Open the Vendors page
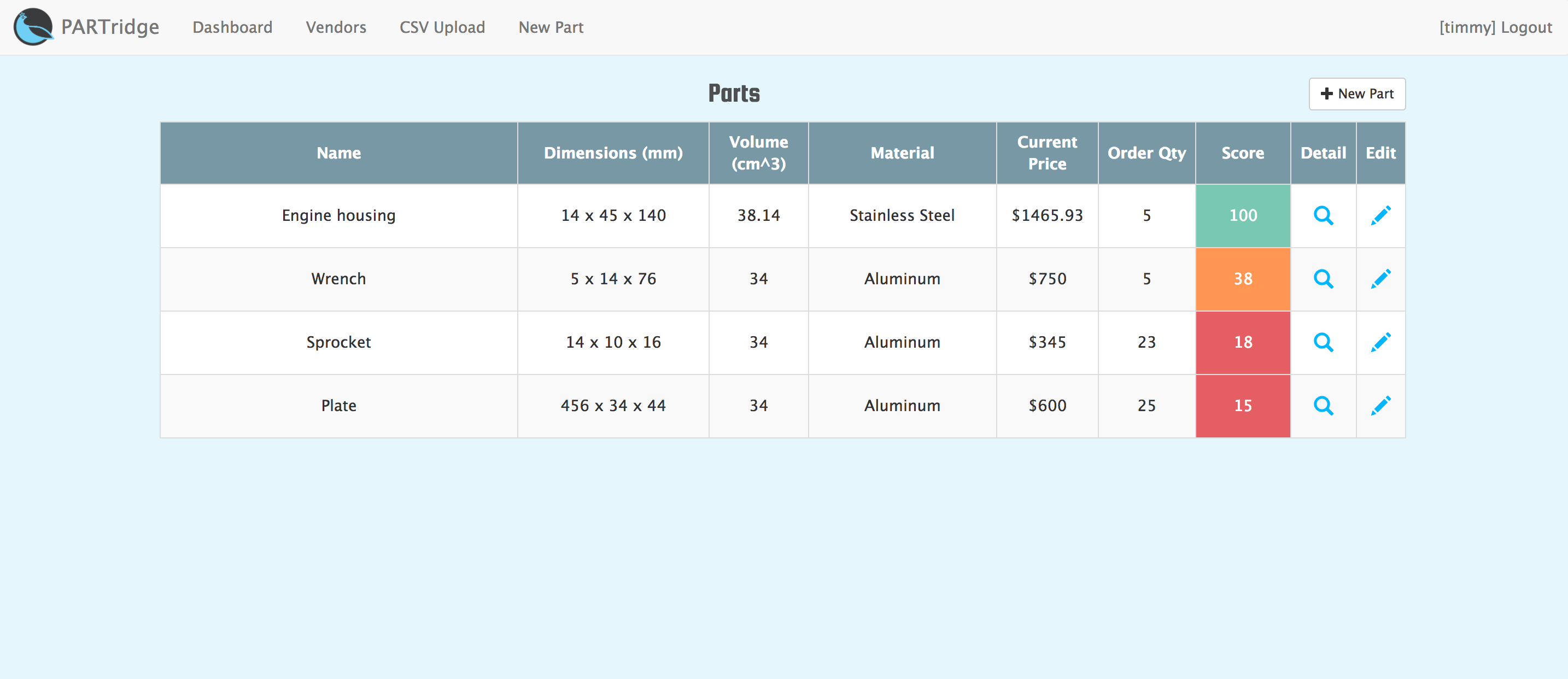 [336, 27]
